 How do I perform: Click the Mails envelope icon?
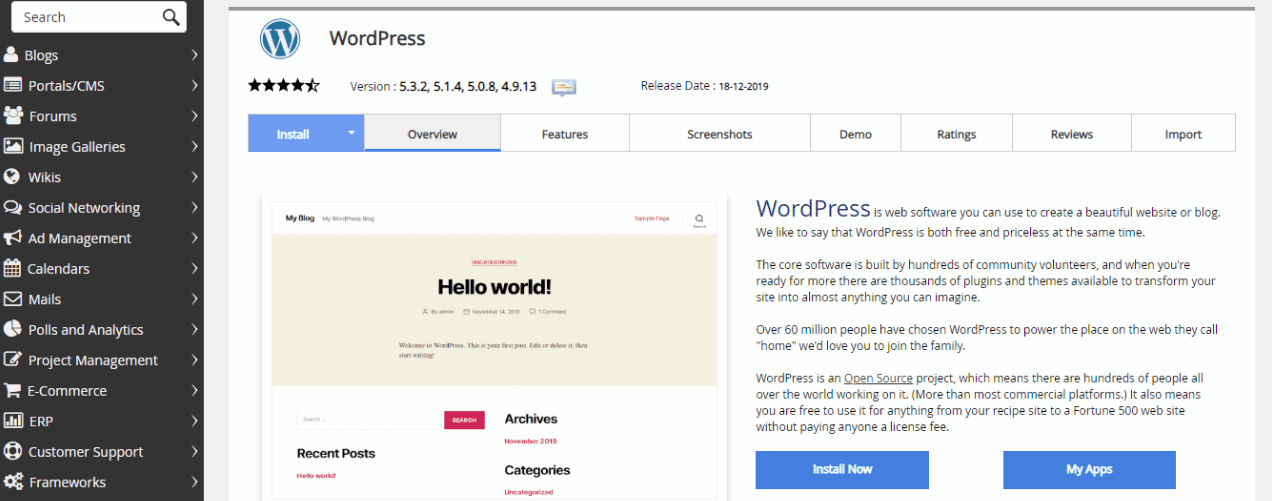pos(12,299)
